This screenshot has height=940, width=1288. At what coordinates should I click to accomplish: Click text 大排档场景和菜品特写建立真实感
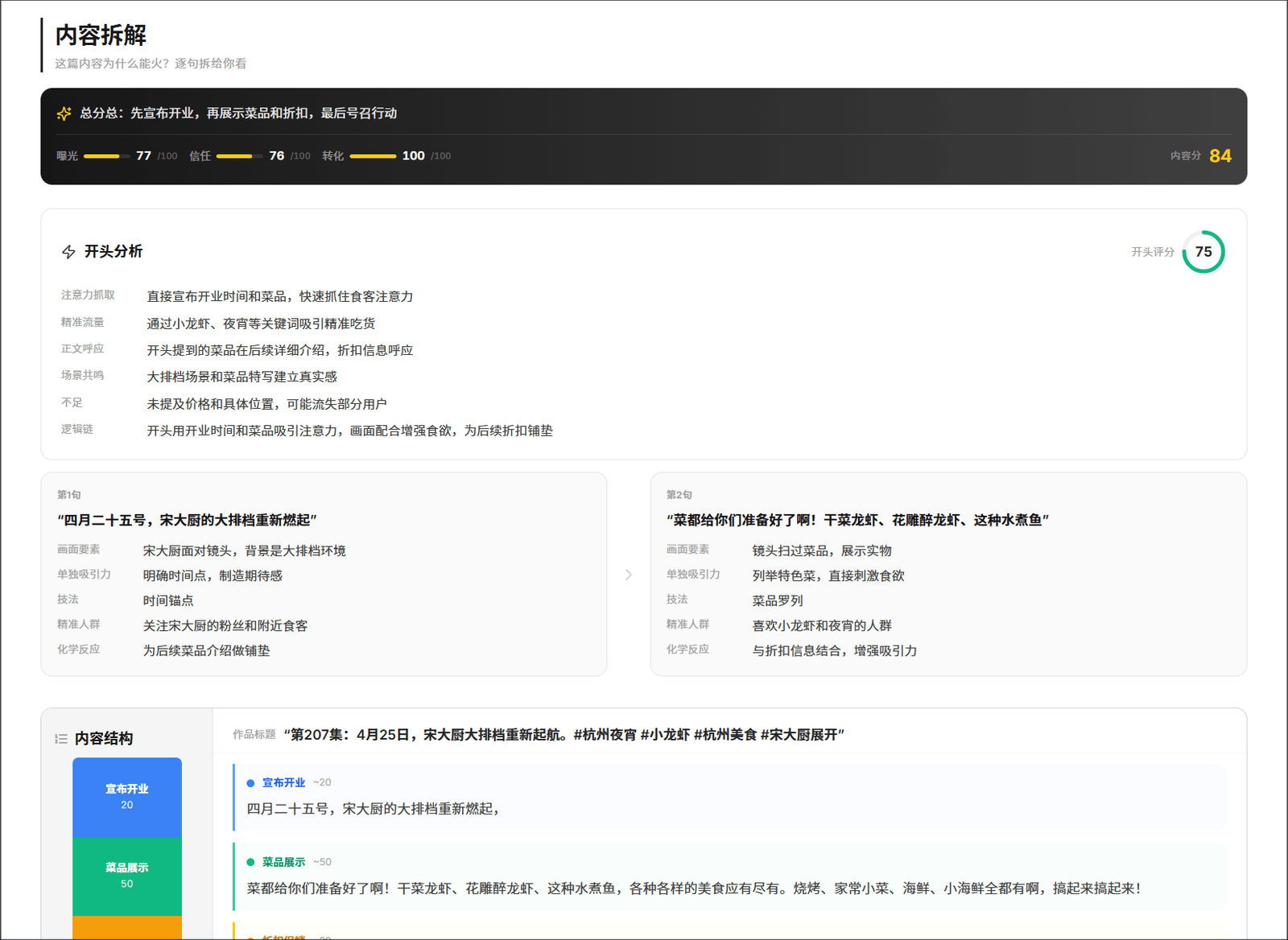pos(242,377)
